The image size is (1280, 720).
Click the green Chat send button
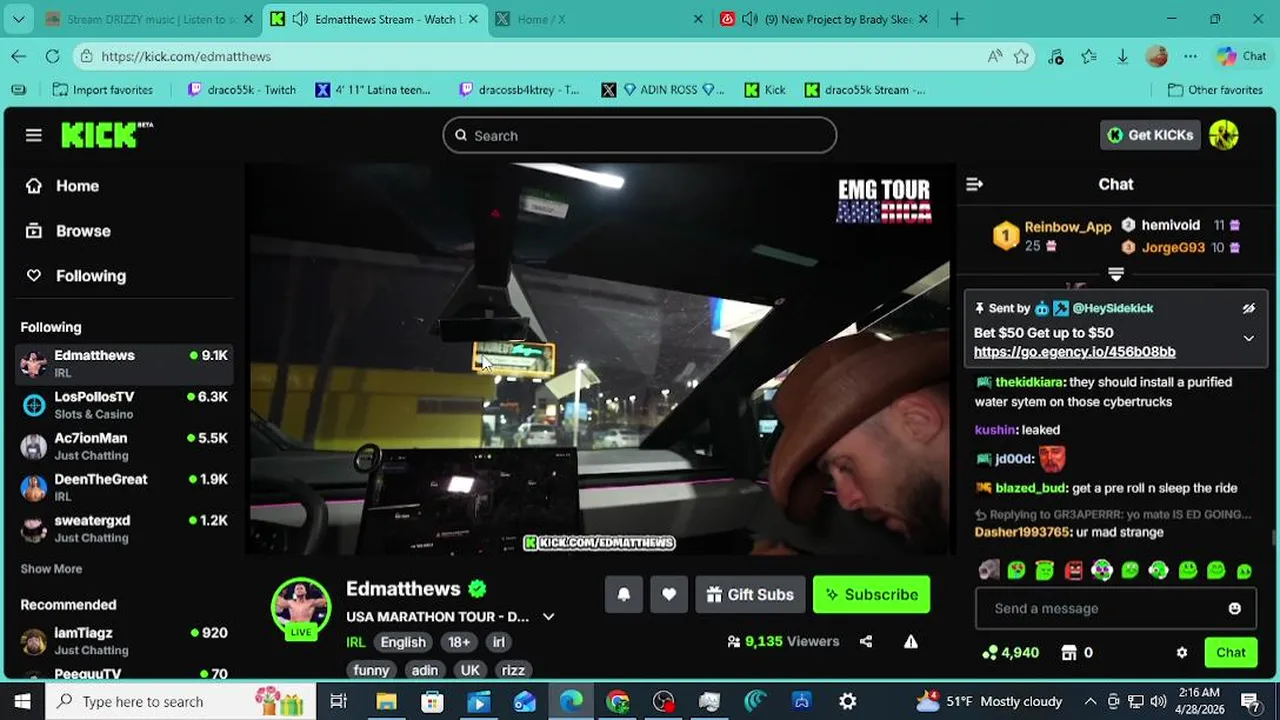click(1230, 652)
